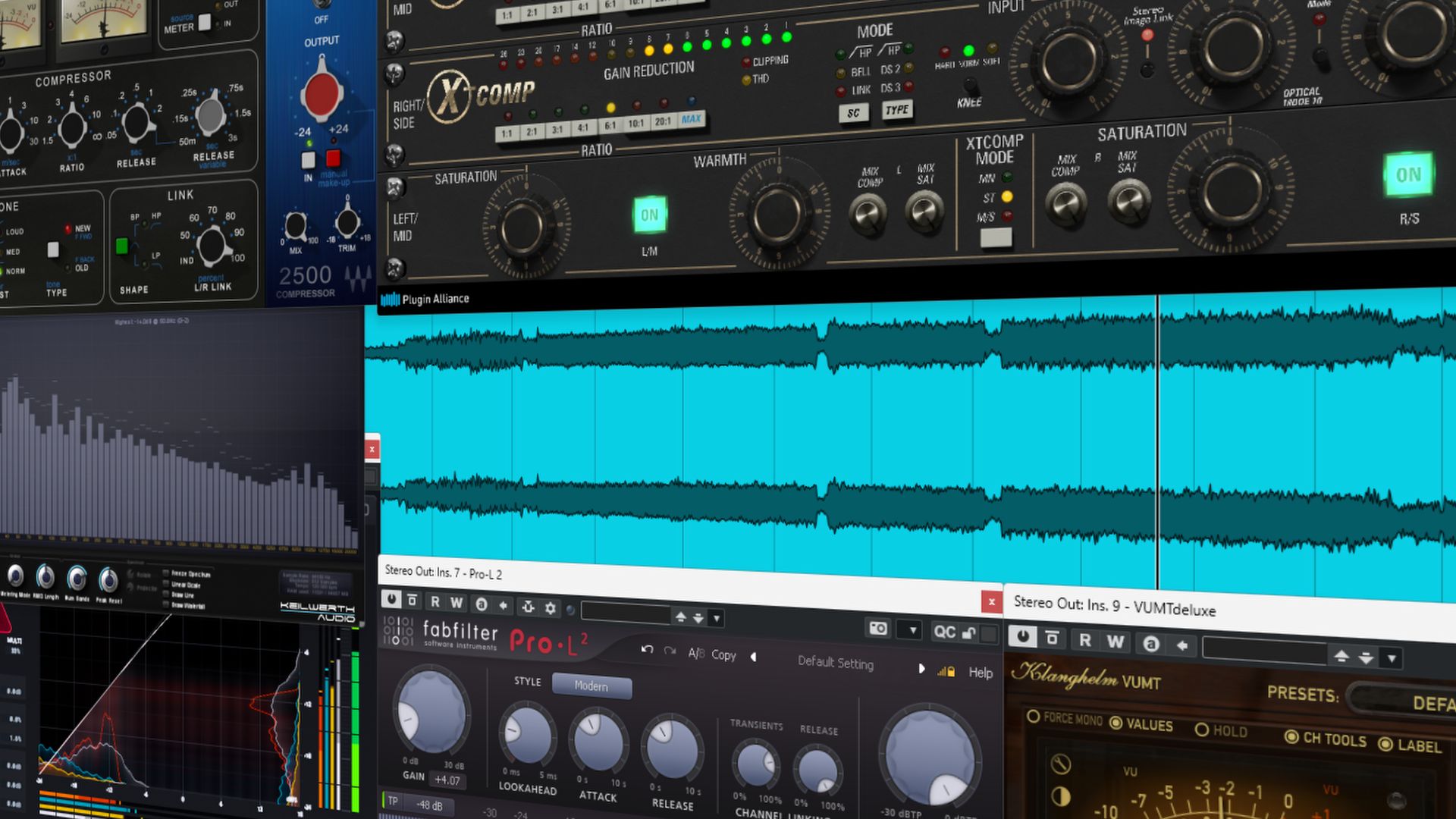Image resolution: width=1456 pixels, height=819 pixels.
Task: Click the circled 'a' icon in VUMTdeluxe toolbar
Action: pyautogui.click(x=1150, y=644)
